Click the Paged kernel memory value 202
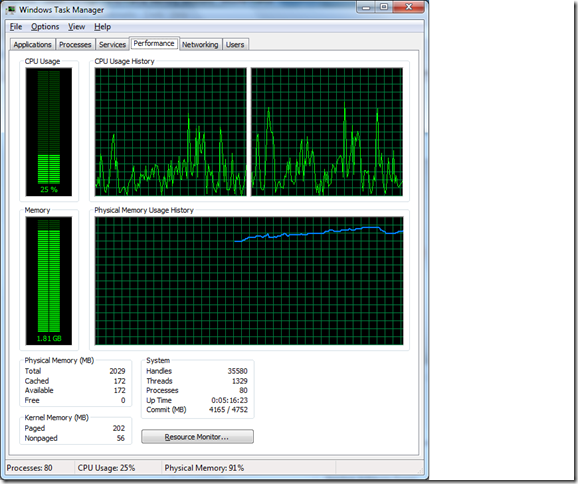The width and height of the screenshot is (578, 484). click(x=119, y=428)
